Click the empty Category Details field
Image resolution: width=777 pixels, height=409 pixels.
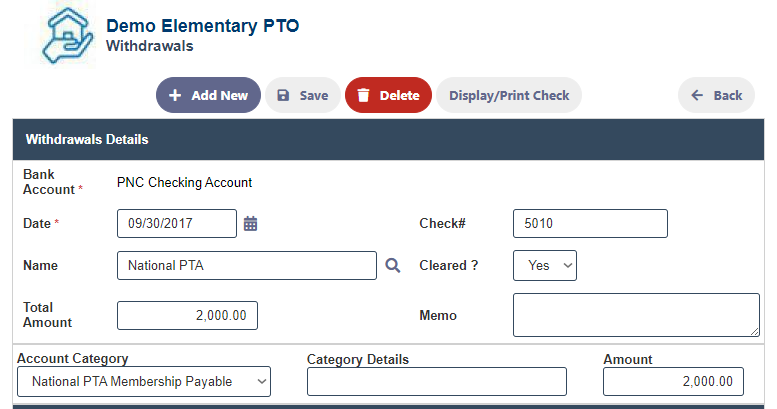[x=437, y=381]
